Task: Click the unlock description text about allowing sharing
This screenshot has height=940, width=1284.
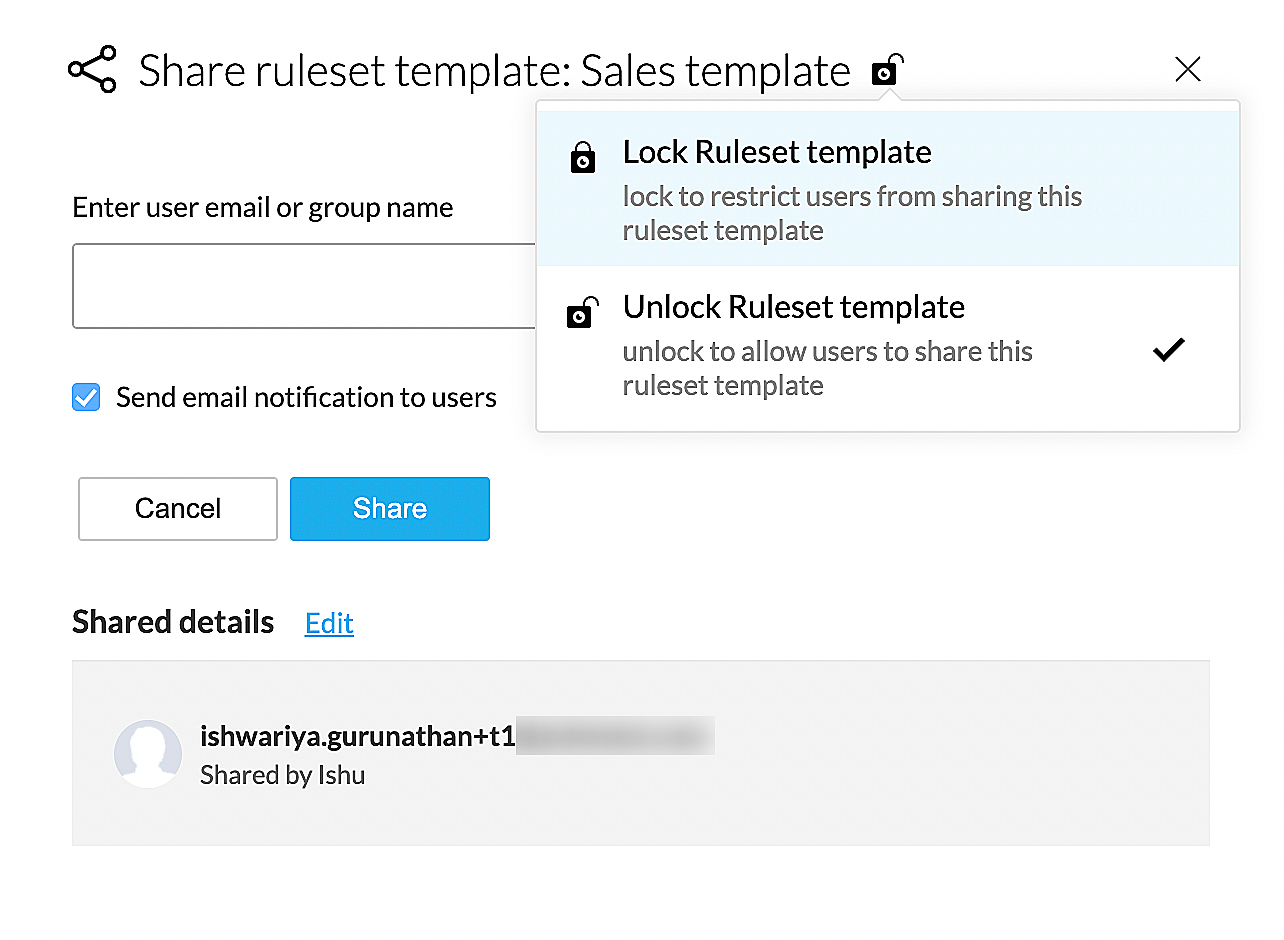Action: coord(827,368)
